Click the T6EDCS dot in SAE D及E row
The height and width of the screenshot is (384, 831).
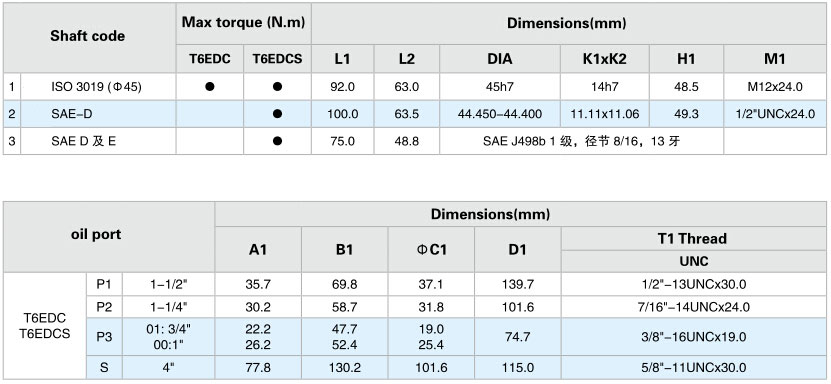click(x=277, y=141)
